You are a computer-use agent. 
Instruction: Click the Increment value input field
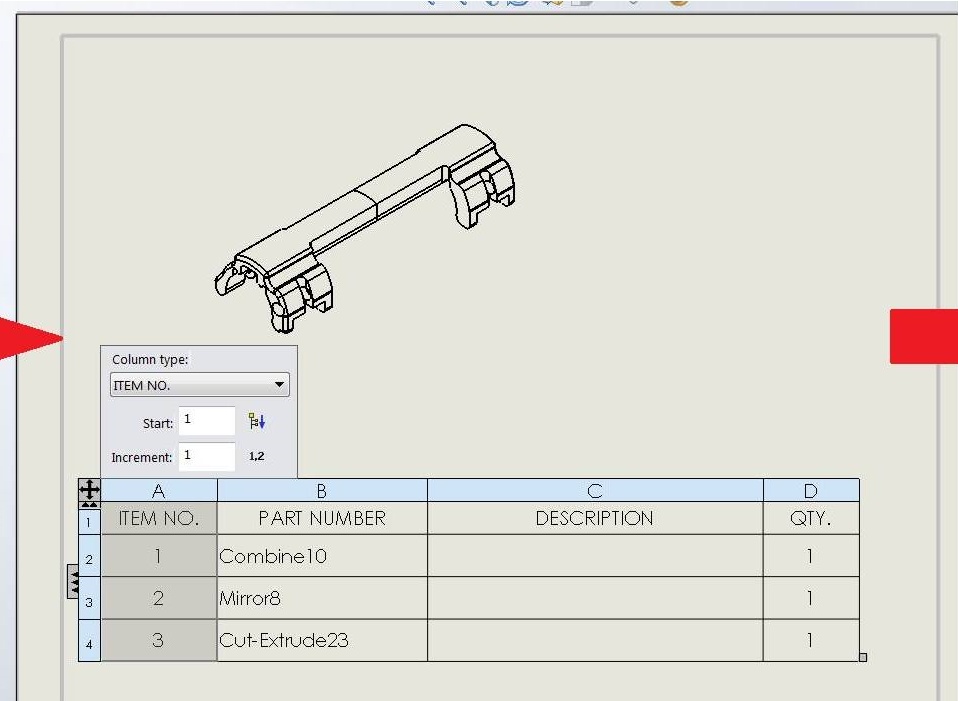click(207, 457)
